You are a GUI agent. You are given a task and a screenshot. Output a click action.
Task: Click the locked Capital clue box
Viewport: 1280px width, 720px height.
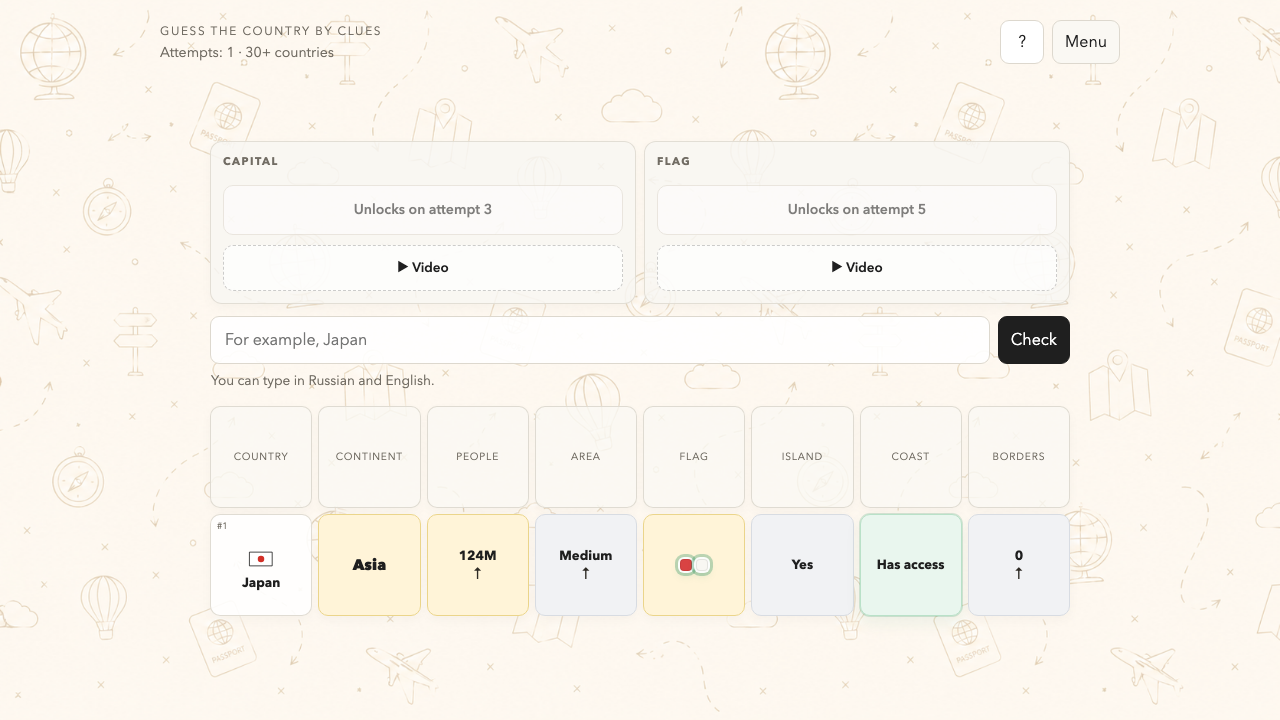pyautogui.click(x=423, y=210)
